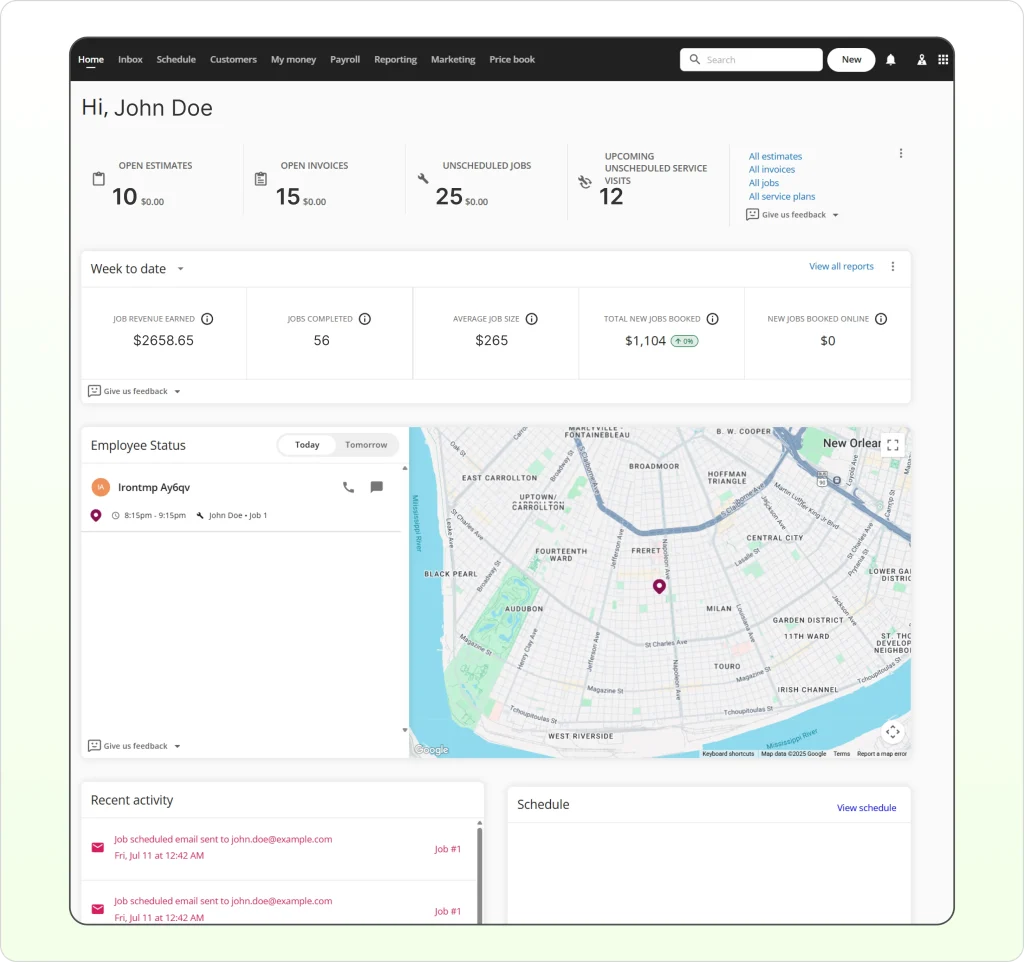Image resolution: width=1024 pixels, height=962 pixels.
Task: Toggle fullscreen view on the map
Action: 893,445
